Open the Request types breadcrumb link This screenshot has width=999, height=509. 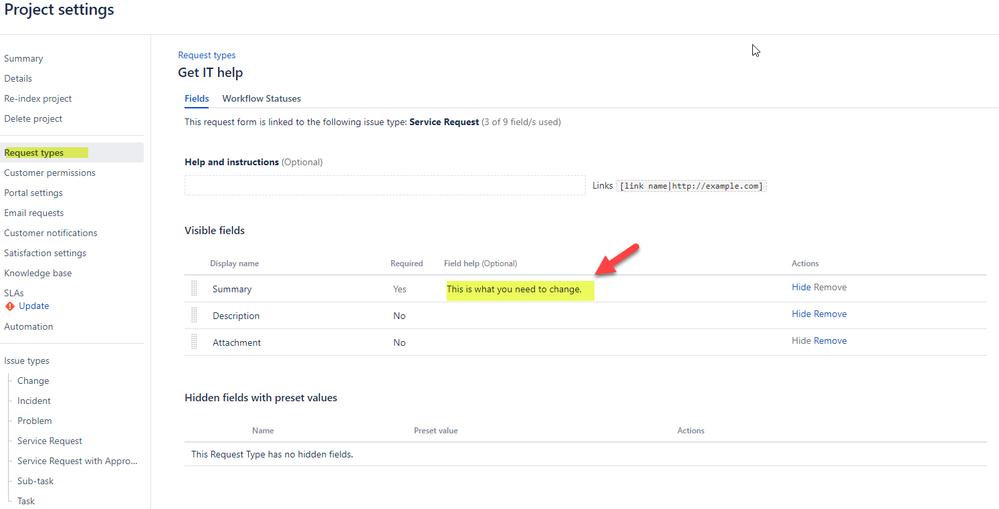pyautogui.click(x=206, y=55)
